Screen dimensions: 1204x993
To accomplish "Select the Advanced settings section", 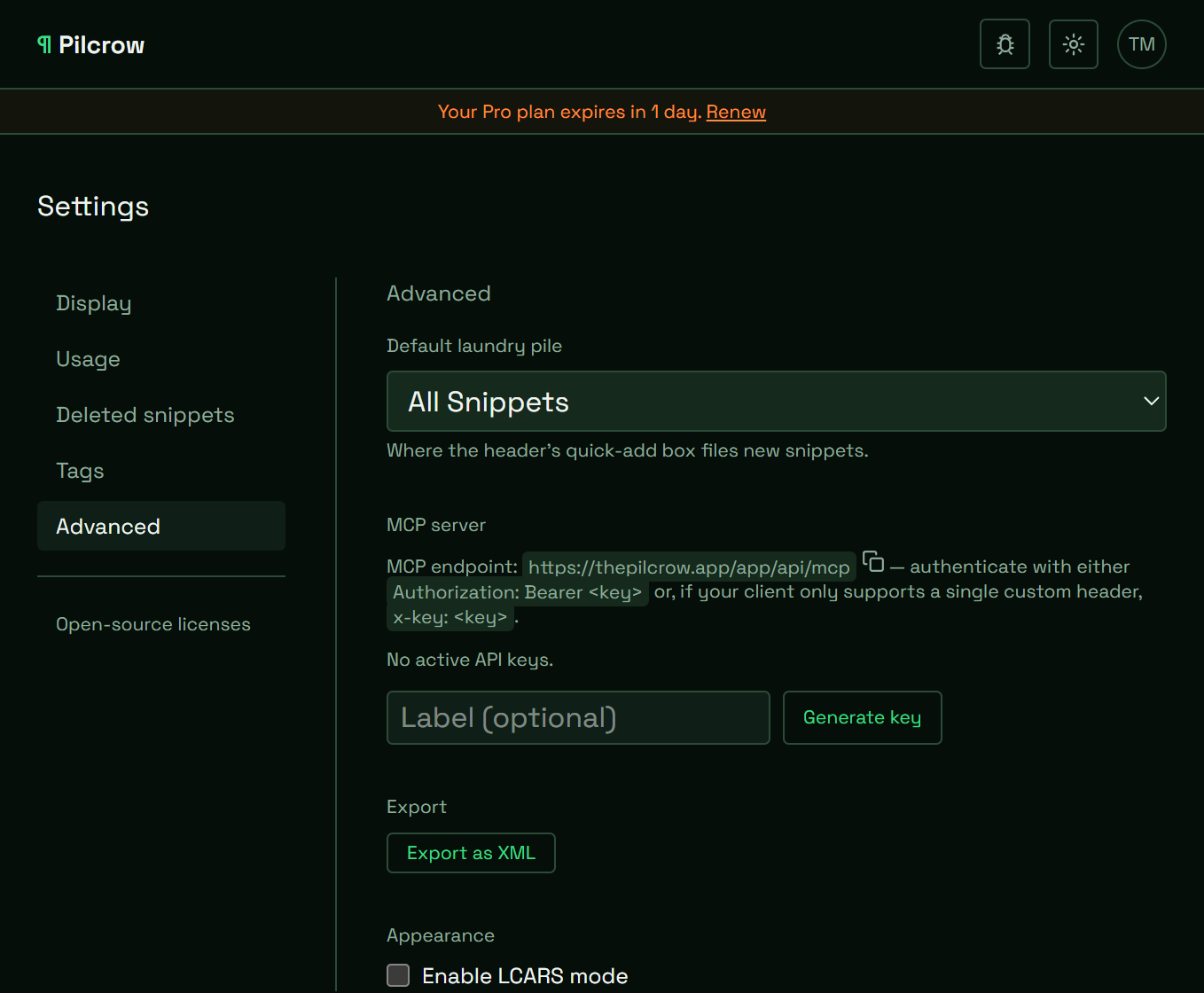I will [161, 526].
